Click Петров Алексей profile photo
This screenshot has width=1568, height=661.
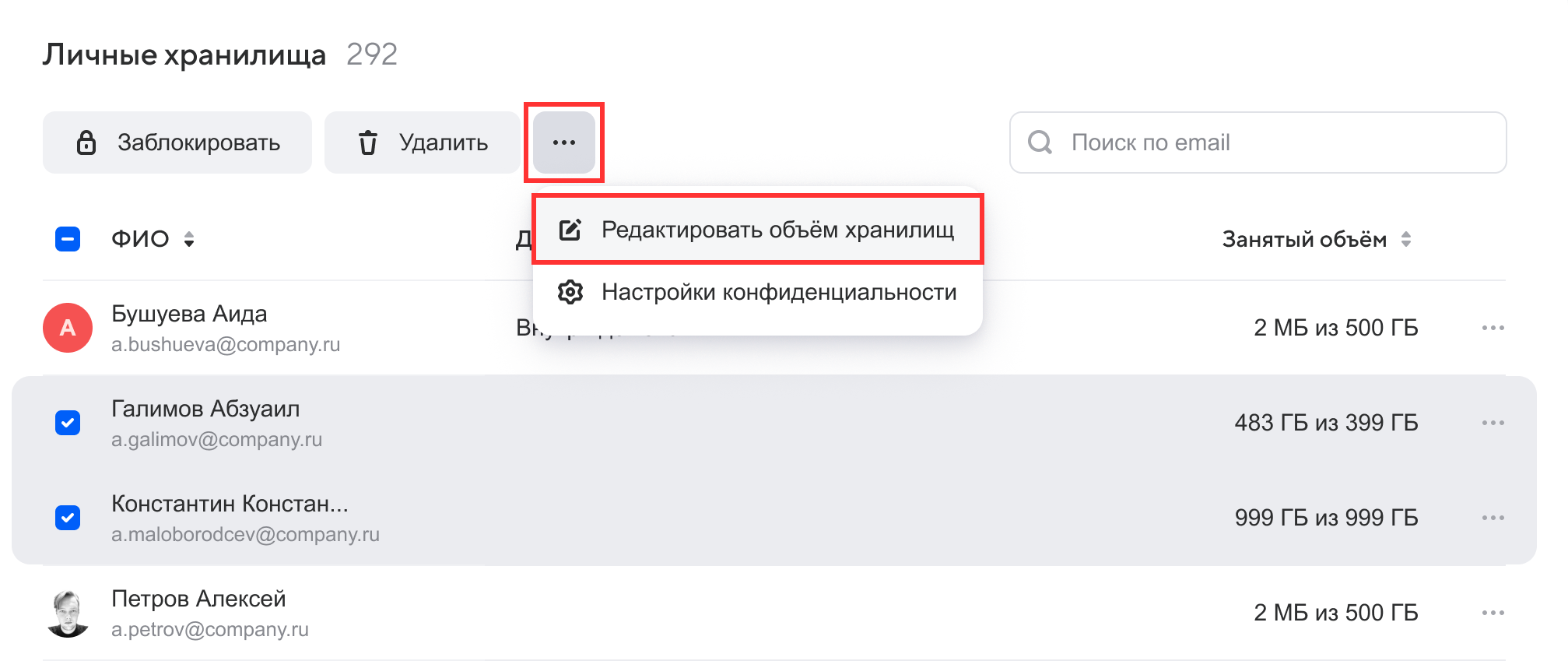pos(68,613)
